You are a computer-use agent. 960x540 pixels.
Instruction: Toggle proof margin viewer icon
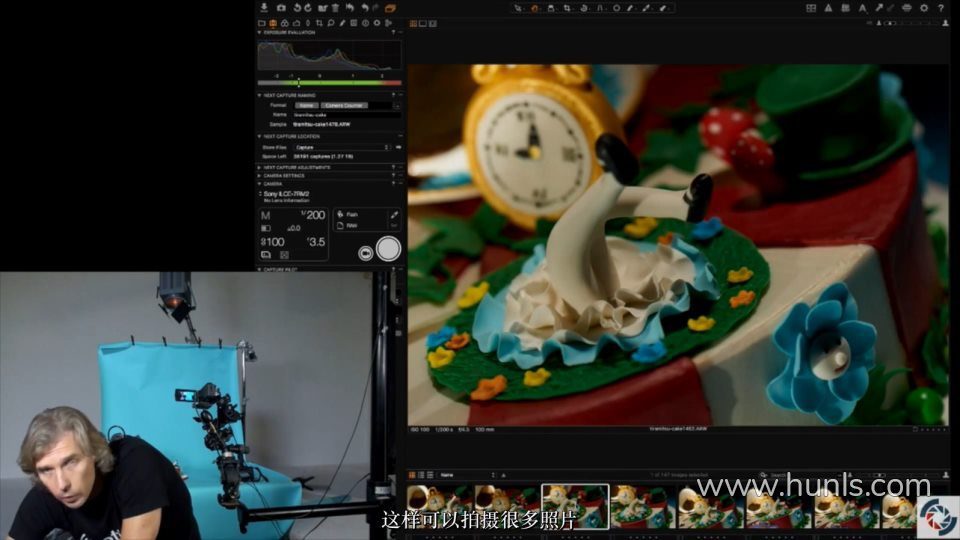(433, 23)
